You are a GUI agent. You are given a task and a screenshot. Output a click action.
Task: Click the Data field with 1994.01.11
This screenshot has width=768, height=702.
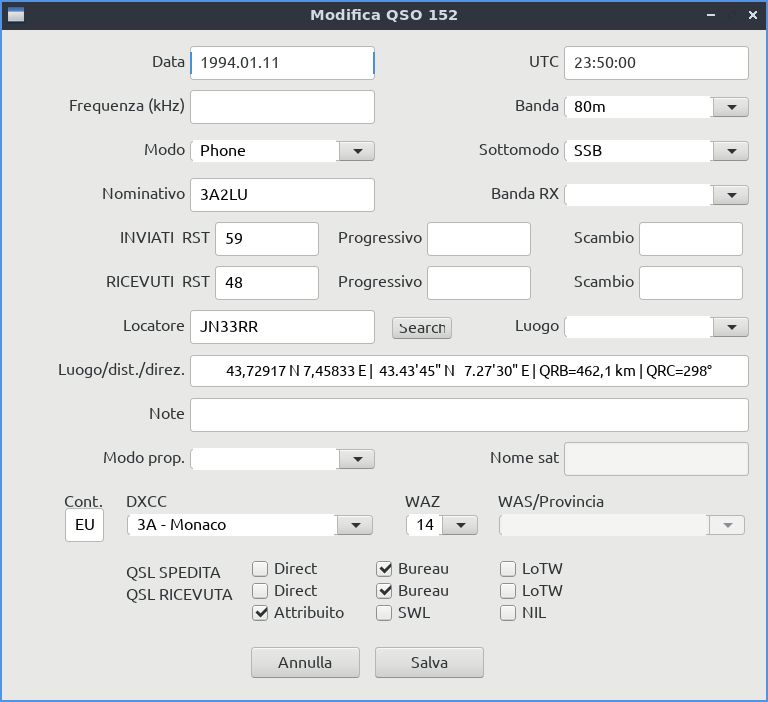tap(283, 63)
